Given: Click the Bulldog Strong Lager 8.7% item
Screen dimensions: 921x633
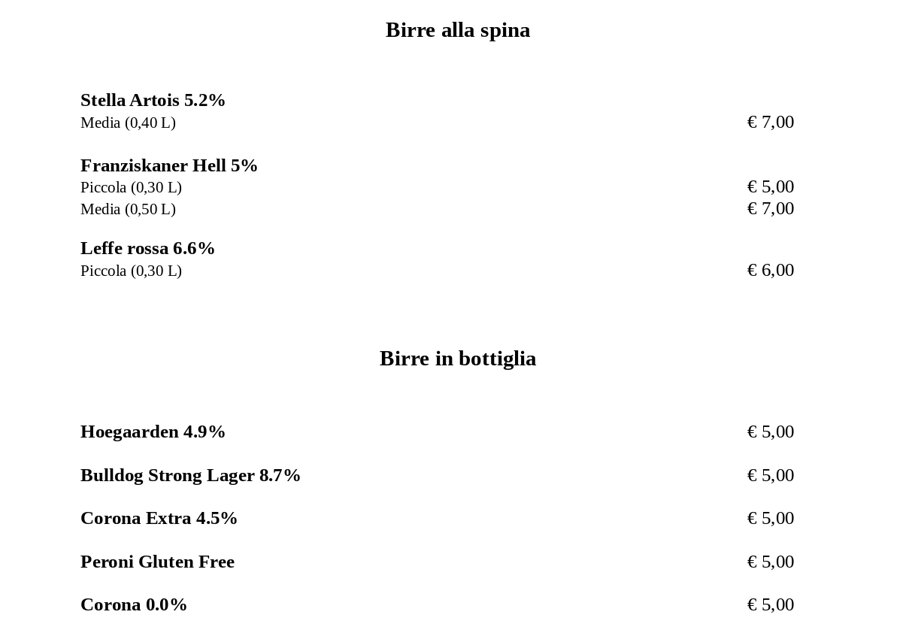Looking at the screenshot, I should (190, 475).
